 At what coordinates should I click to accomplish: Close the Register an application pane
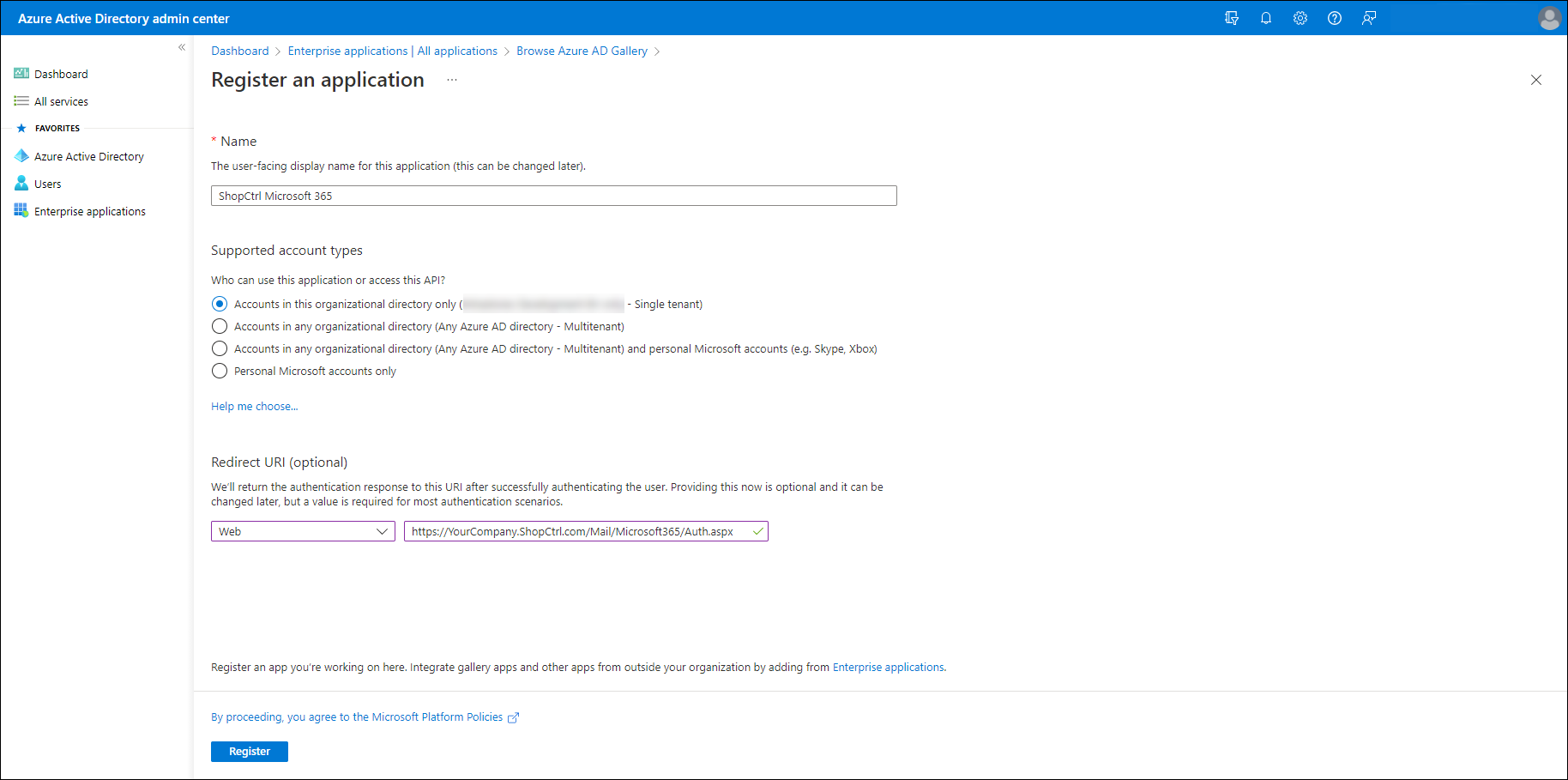1536,80
